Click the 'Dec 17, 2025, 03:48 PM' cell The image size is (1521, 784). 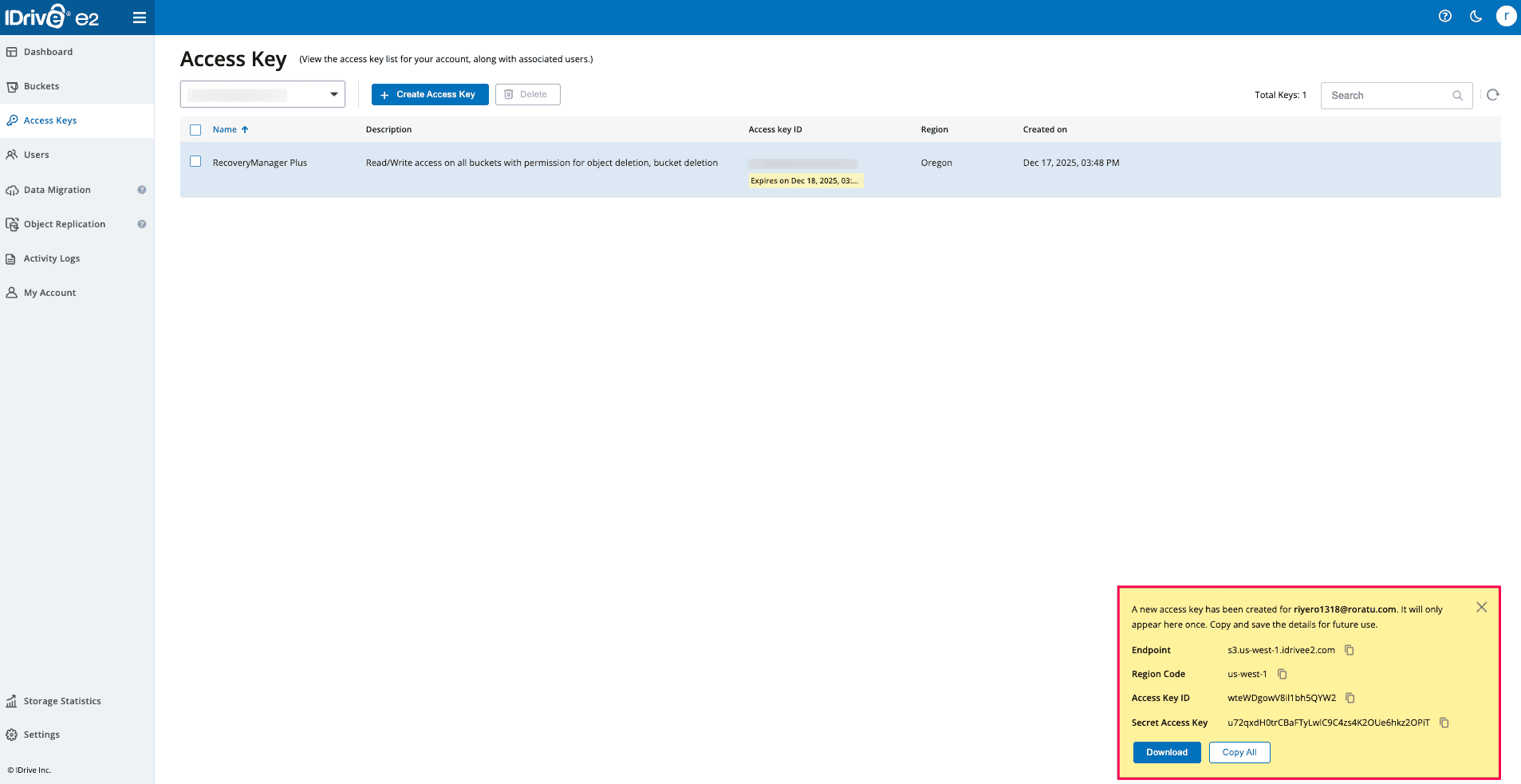pyautogui.click(x=1071, y=163)
